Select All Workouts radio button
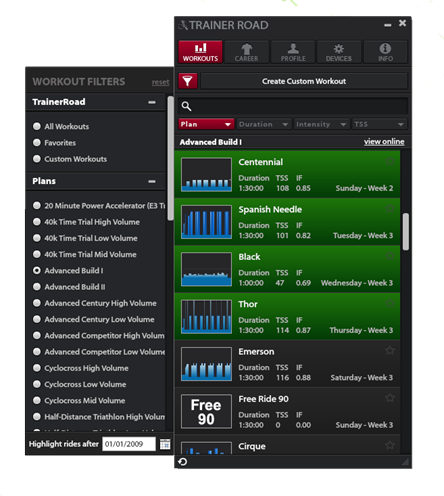 click(37, 126)
